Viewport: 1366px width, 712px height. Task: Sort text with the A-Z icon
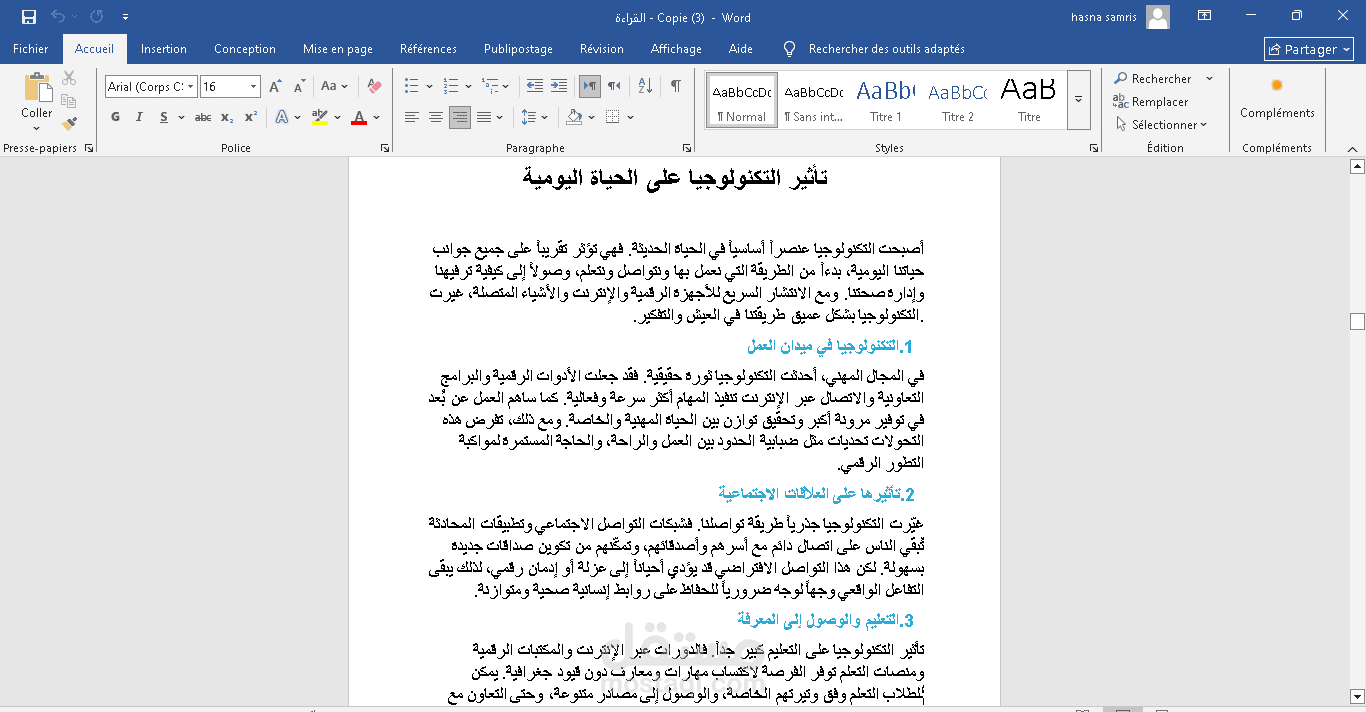pos(645,86)
